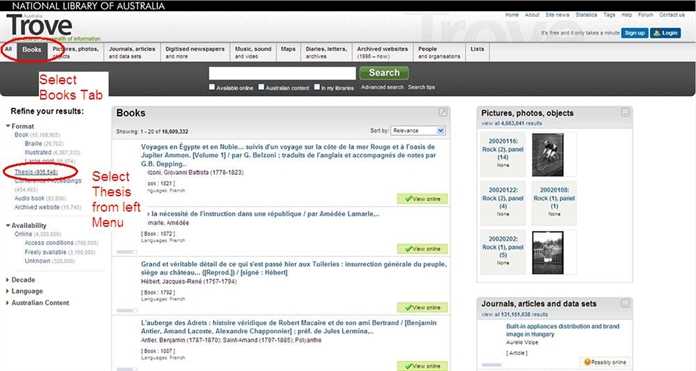The image size is (696, 371).
Task: Expand Pictures, photos, objects panel icon
Action: (625, 113)
